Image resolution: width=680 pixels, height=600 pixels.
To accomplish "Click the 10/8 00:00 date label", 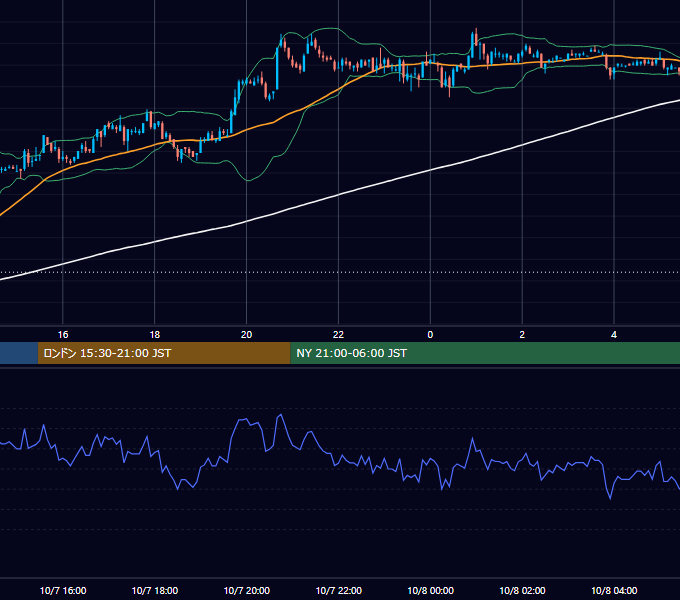I will (x=431, y=590).
